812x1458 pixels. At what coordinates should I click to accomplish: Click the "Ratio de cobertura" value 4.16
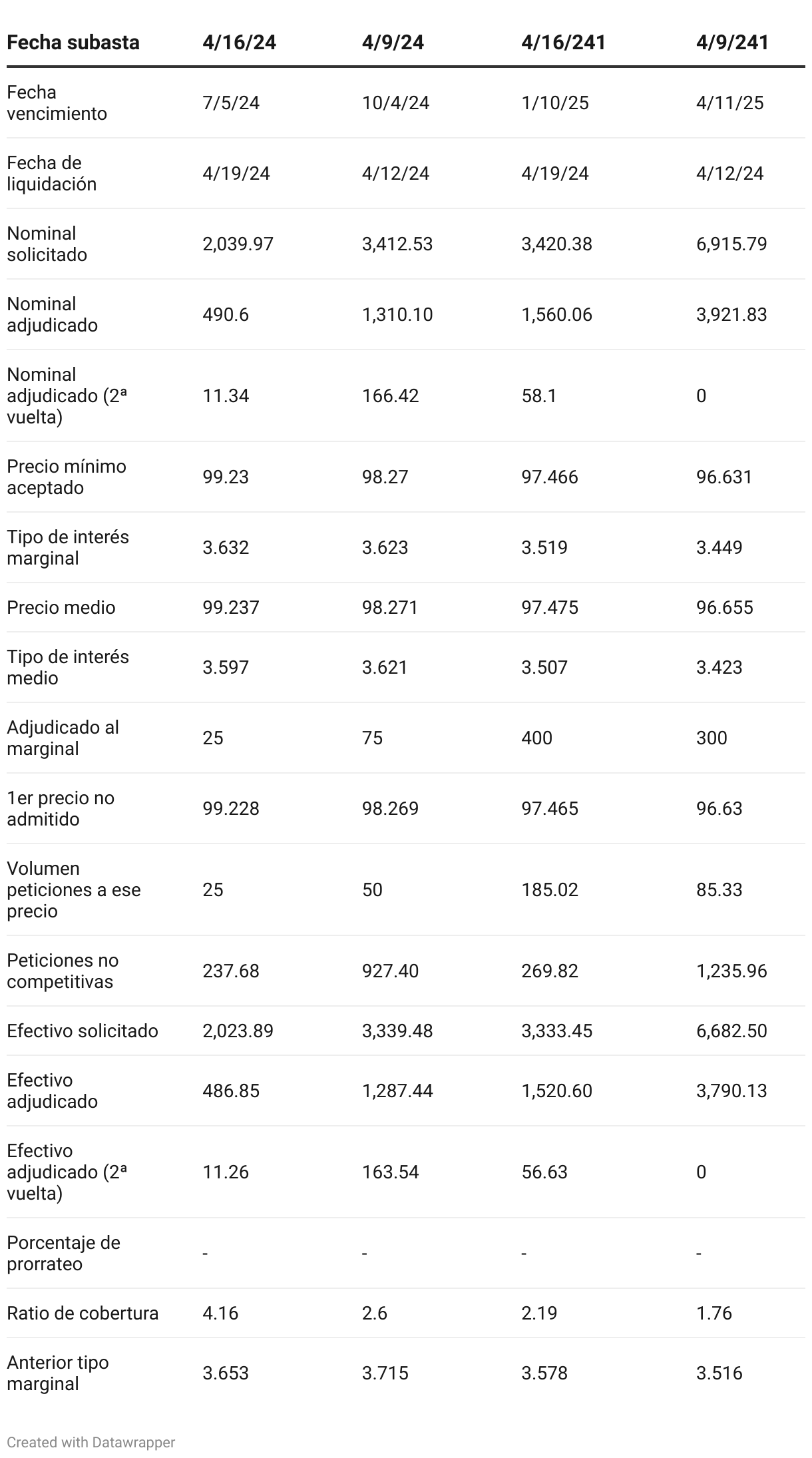point(220,1313)
